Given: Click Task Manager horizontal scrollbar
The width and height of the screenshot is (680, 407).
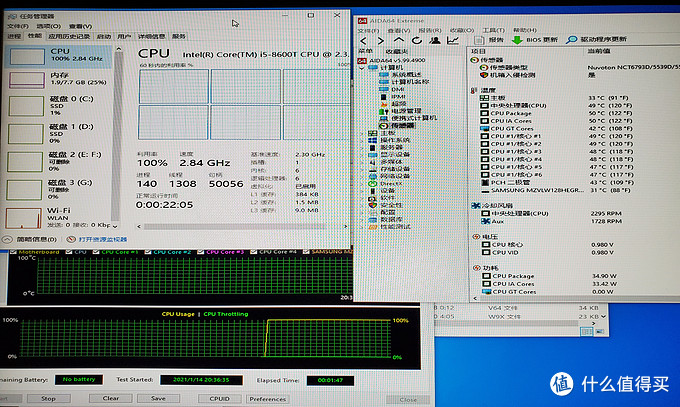Looking at the screenshot, I should click(x=234, y=226).
